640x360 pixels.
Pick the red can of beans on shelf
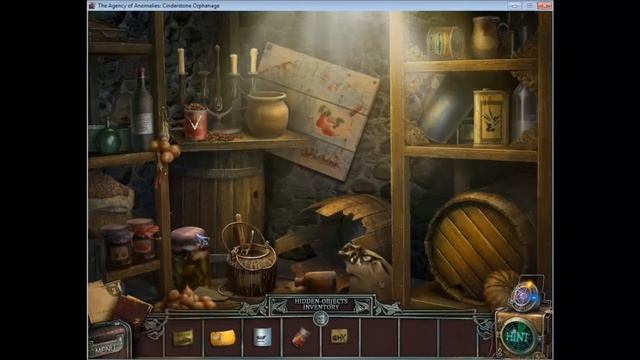click(196, 122)
